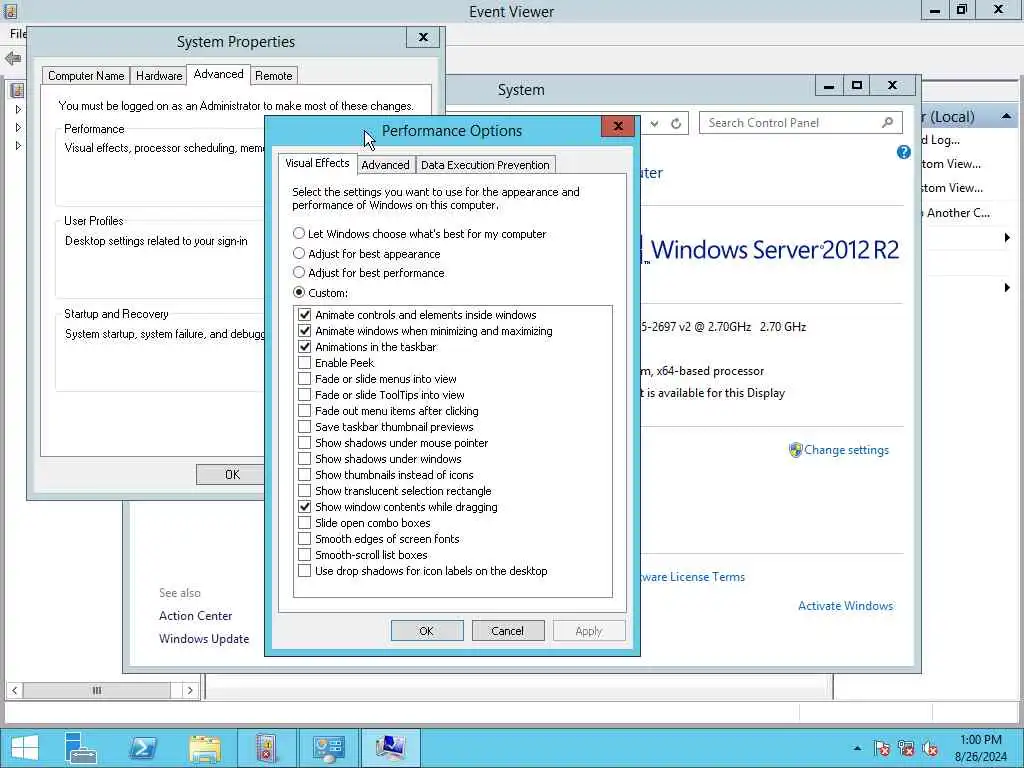Check Fade or slide menus into view
The height and width of the screenshot is (768, 1024).
point(304,379)
